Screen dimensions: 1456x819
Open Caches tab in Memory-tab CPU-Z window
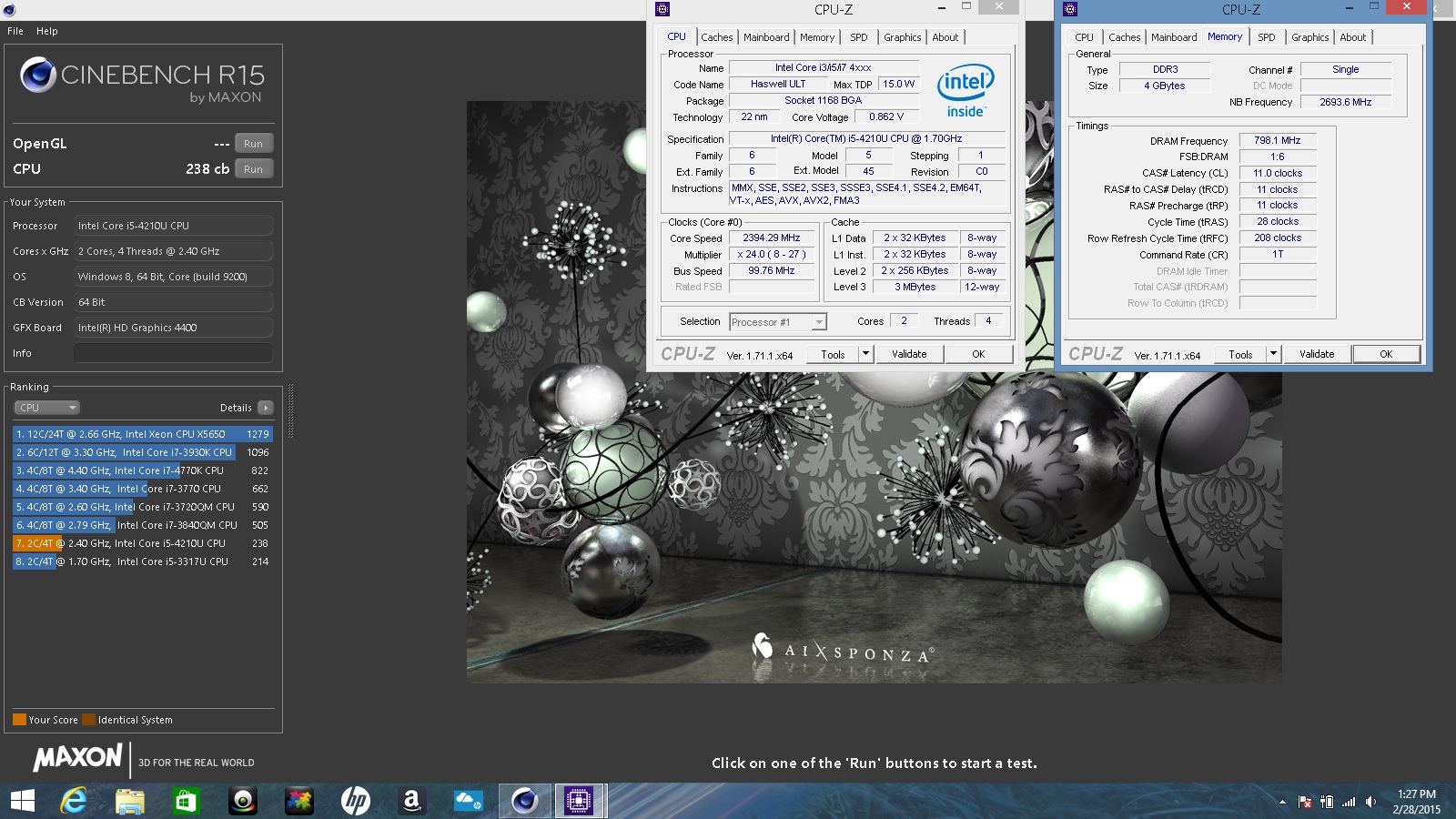coord(1125,37)
